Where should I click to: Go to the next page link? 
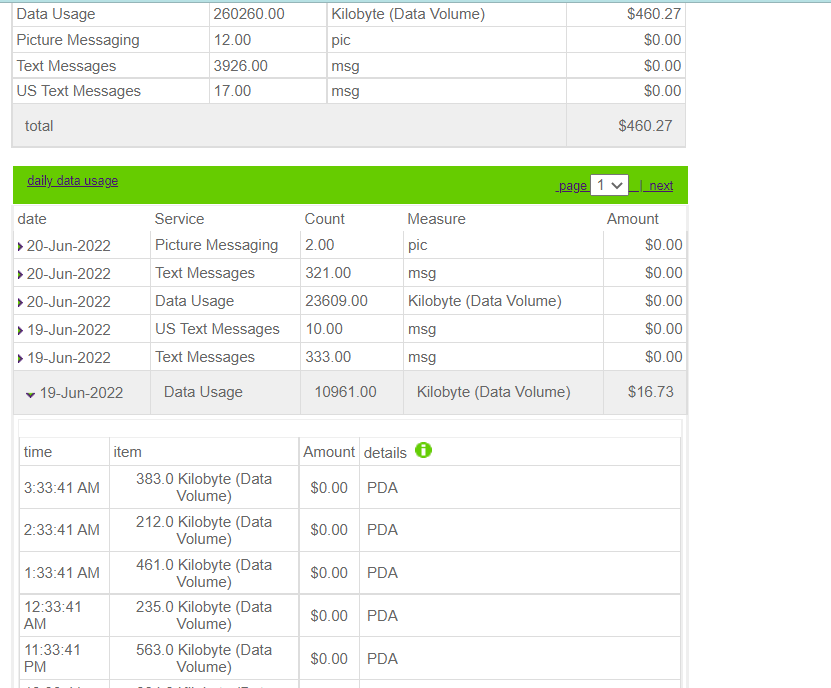click(x=661, y=186)
